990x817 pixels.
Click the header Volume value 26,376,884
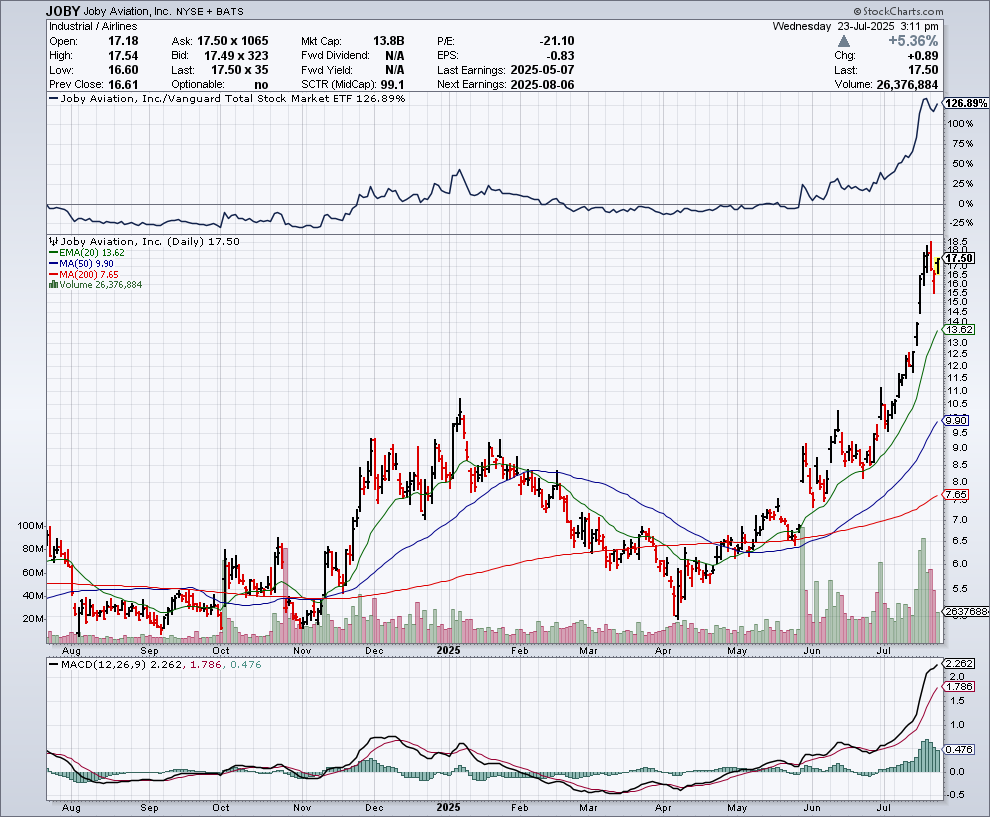pyautogui.click(x=907, y=85)
